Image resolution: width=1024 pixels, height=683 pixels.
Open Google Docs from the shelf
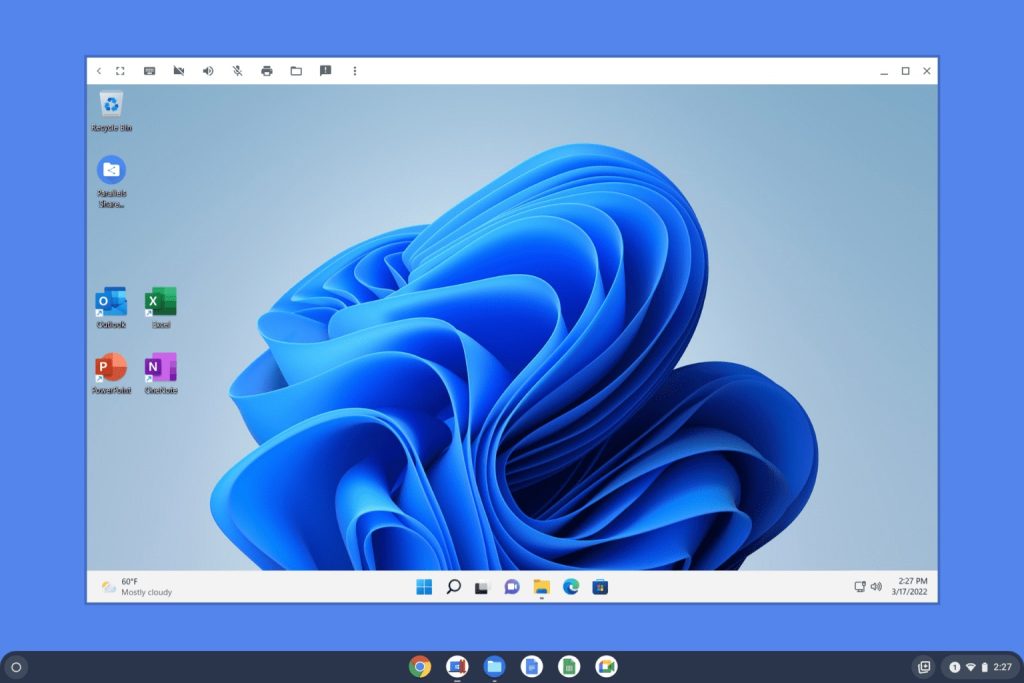532,667
